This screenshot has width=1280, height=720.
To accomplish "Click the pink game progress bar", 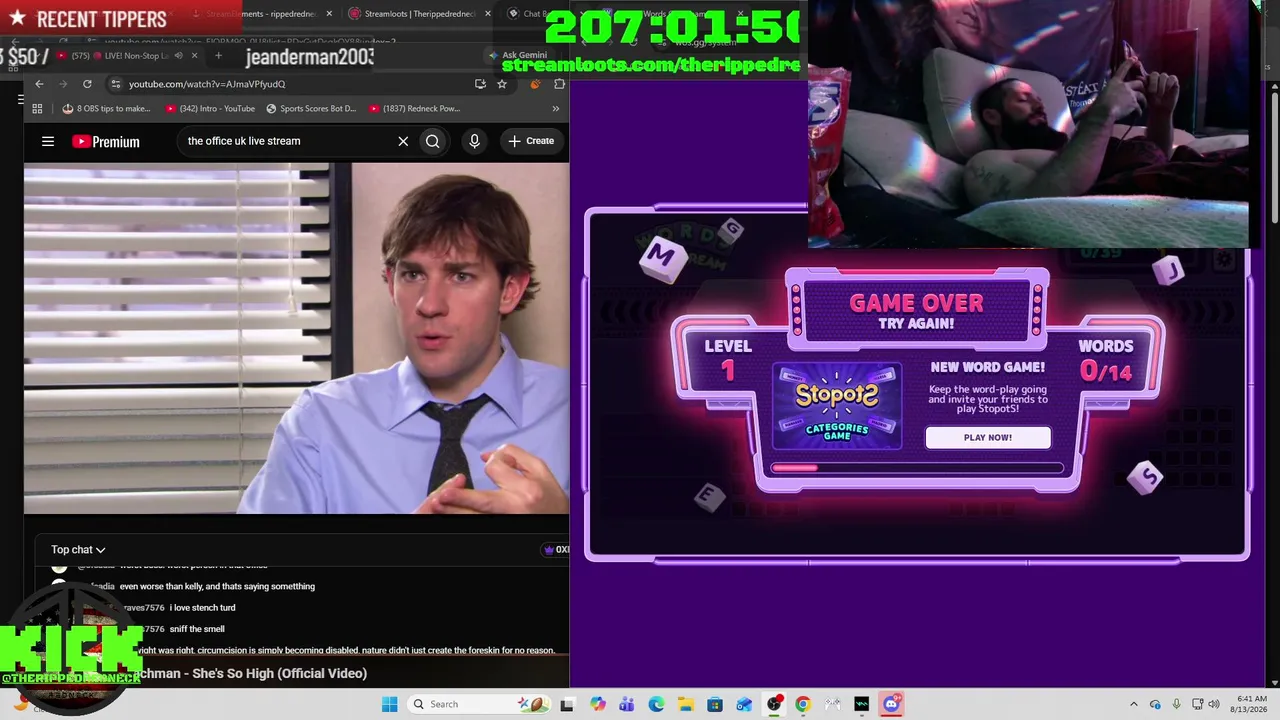I will (917, 467).
